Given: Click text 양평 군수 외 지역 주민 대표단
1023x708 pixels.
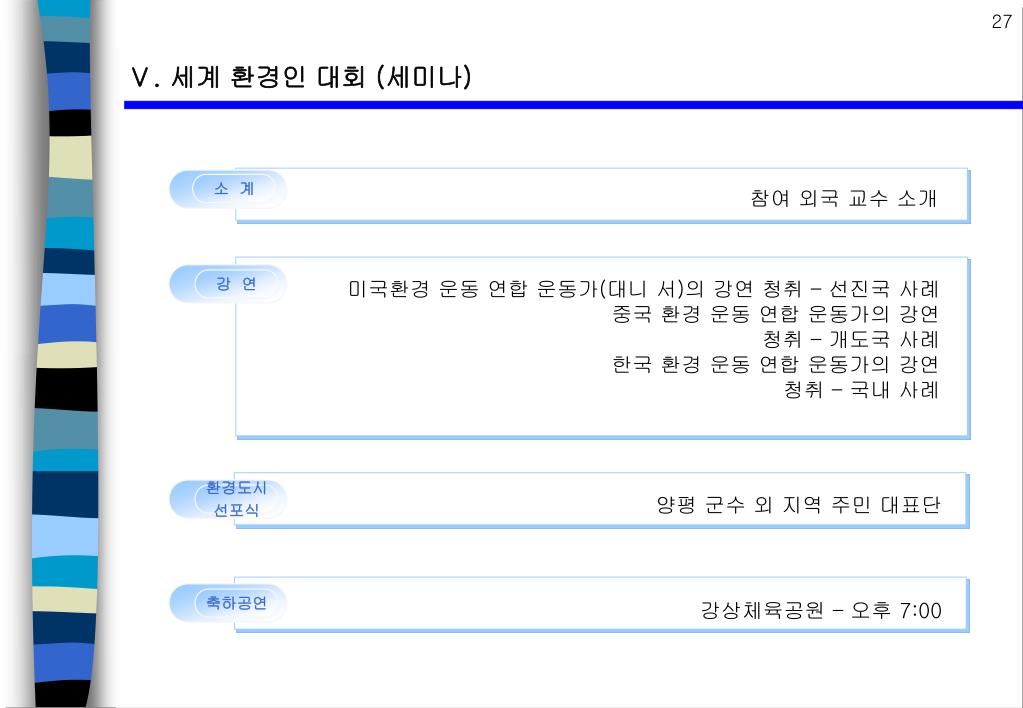Looking at the screenshot, I should tap(798, 504).
